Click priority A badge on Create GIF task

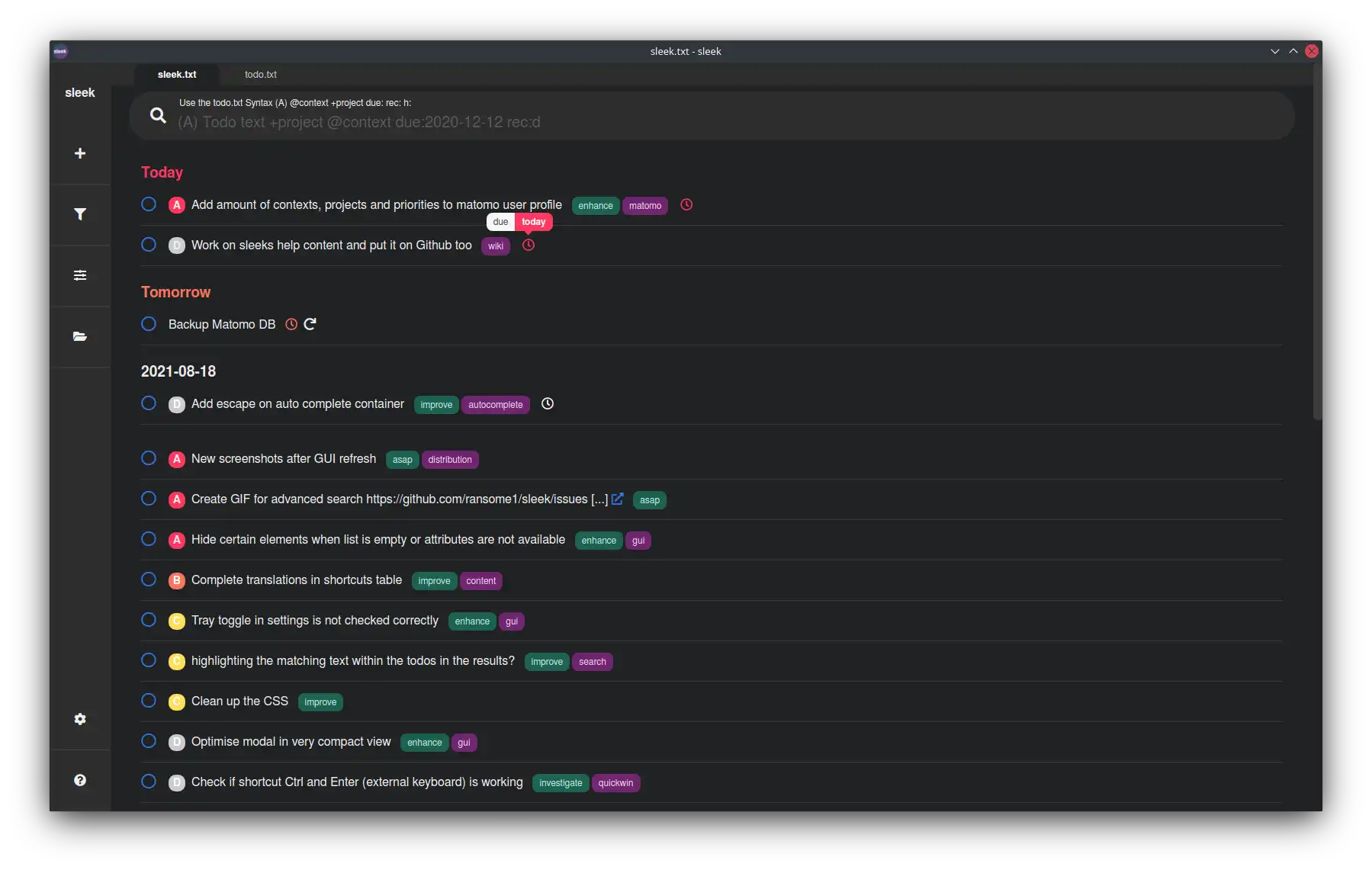click(x=177, y=499)
